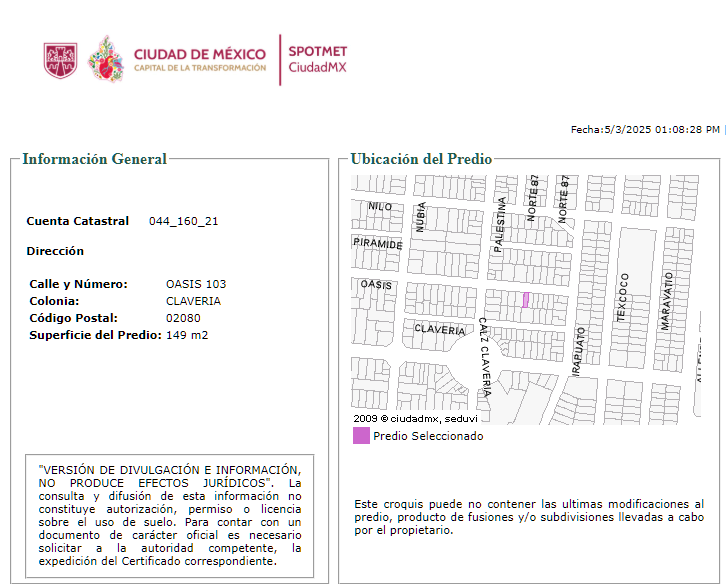Click the Código Postal label
This screenshot has width=726, height=584.
coord(73,318)
